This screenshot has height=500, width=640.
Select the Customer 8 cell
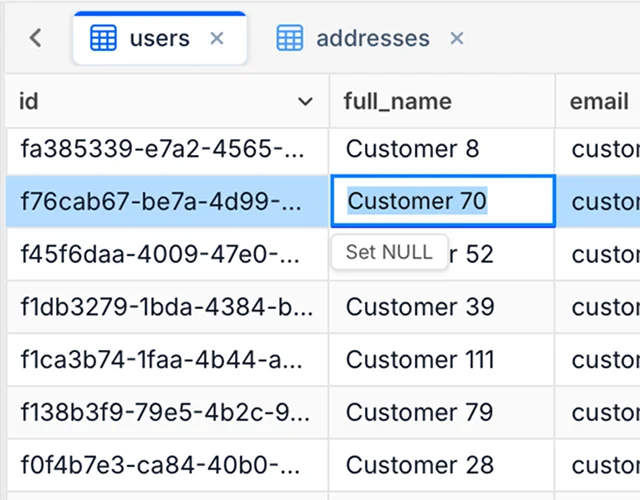442,149
